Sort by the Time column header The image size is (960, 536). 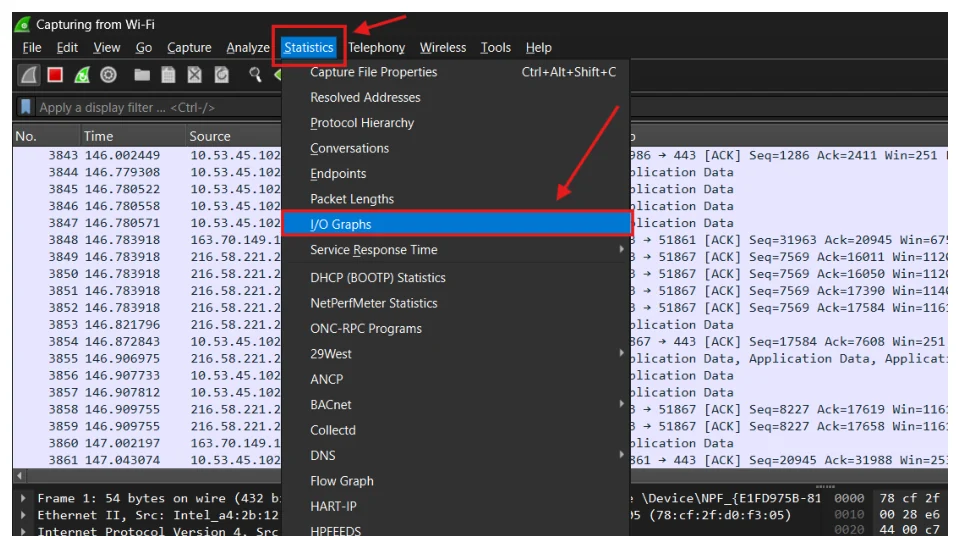(133, 136)
